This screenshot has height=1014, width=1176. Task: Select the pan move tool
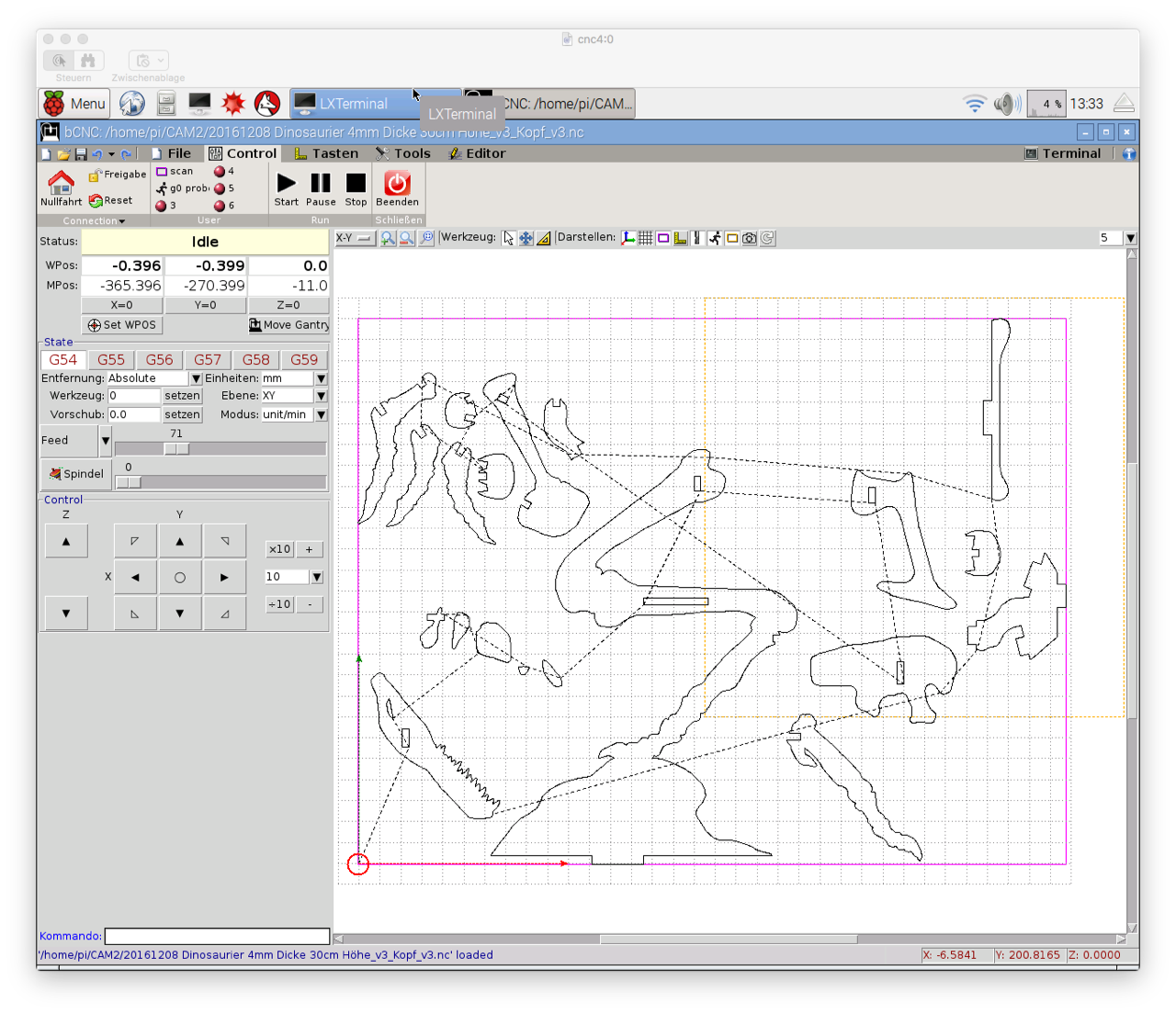[x=526, y=238]
